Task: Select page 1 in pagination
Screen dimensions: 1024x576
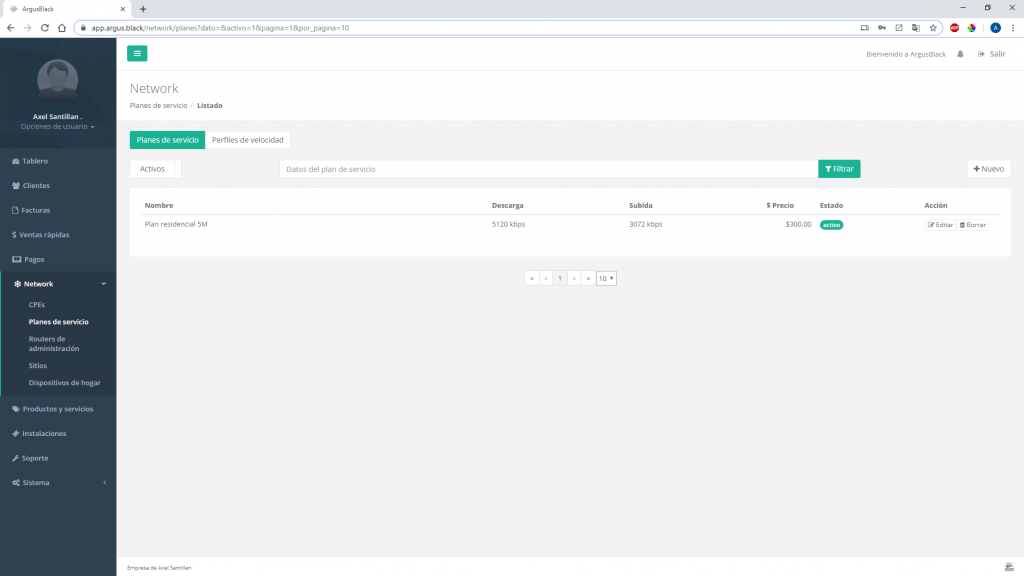Action: (x=560, y=278)
